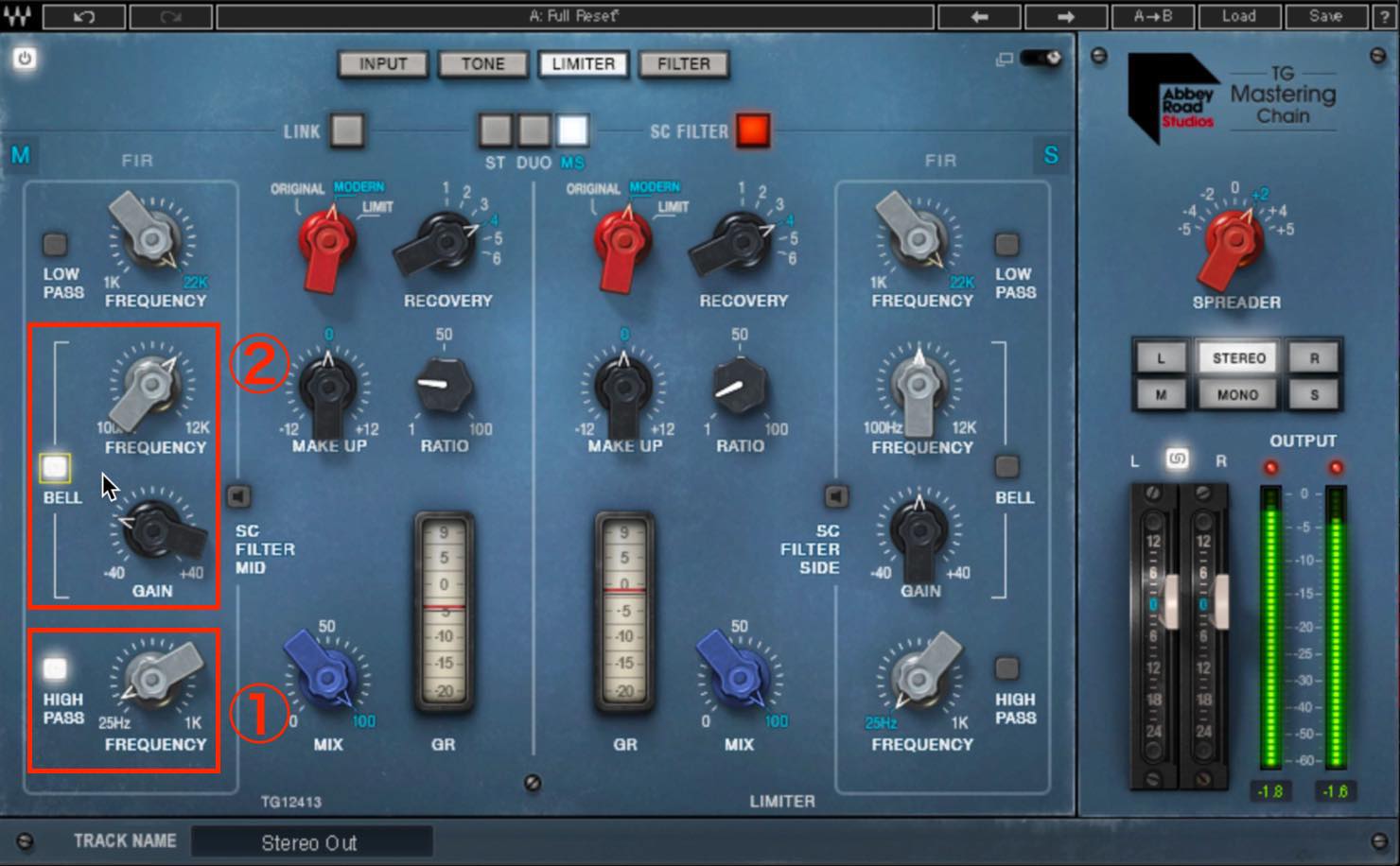Screen dimensions: 1400x866
Task: Click the A→B copy button
Action: click(x=1151, y=16)
